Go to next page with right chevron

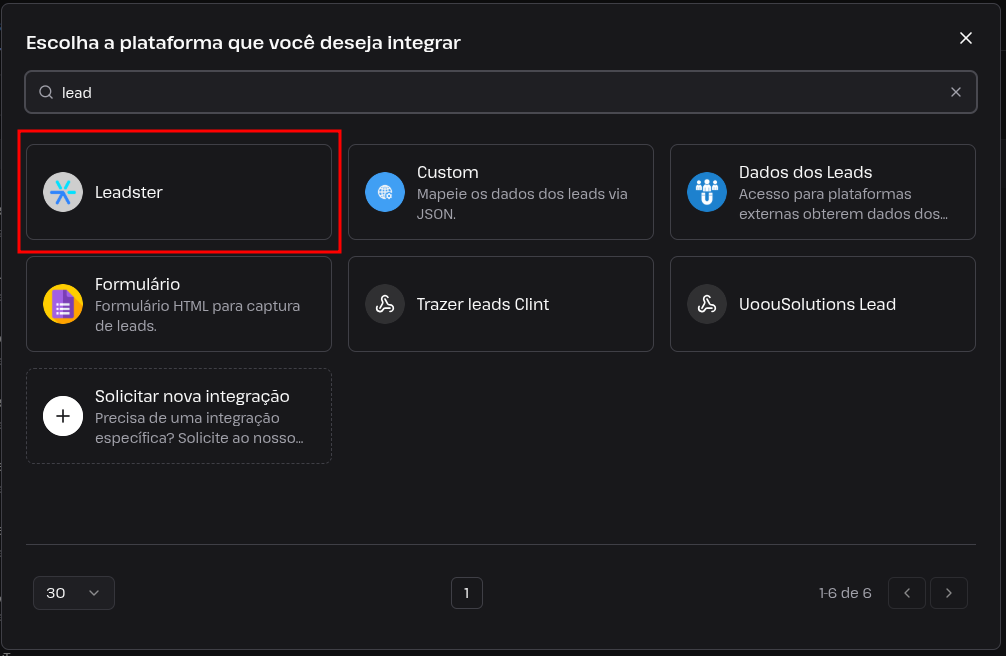[x=949, y=593]
